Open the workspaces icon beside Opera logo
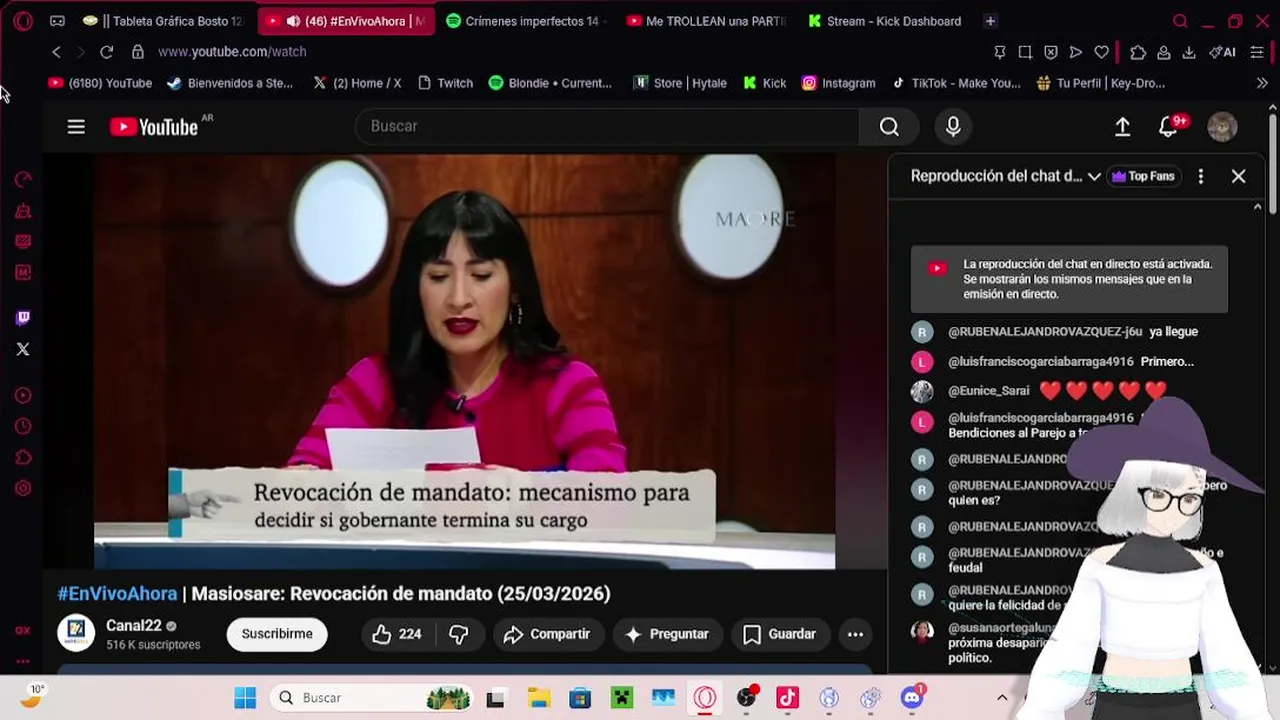 [57, 21]
